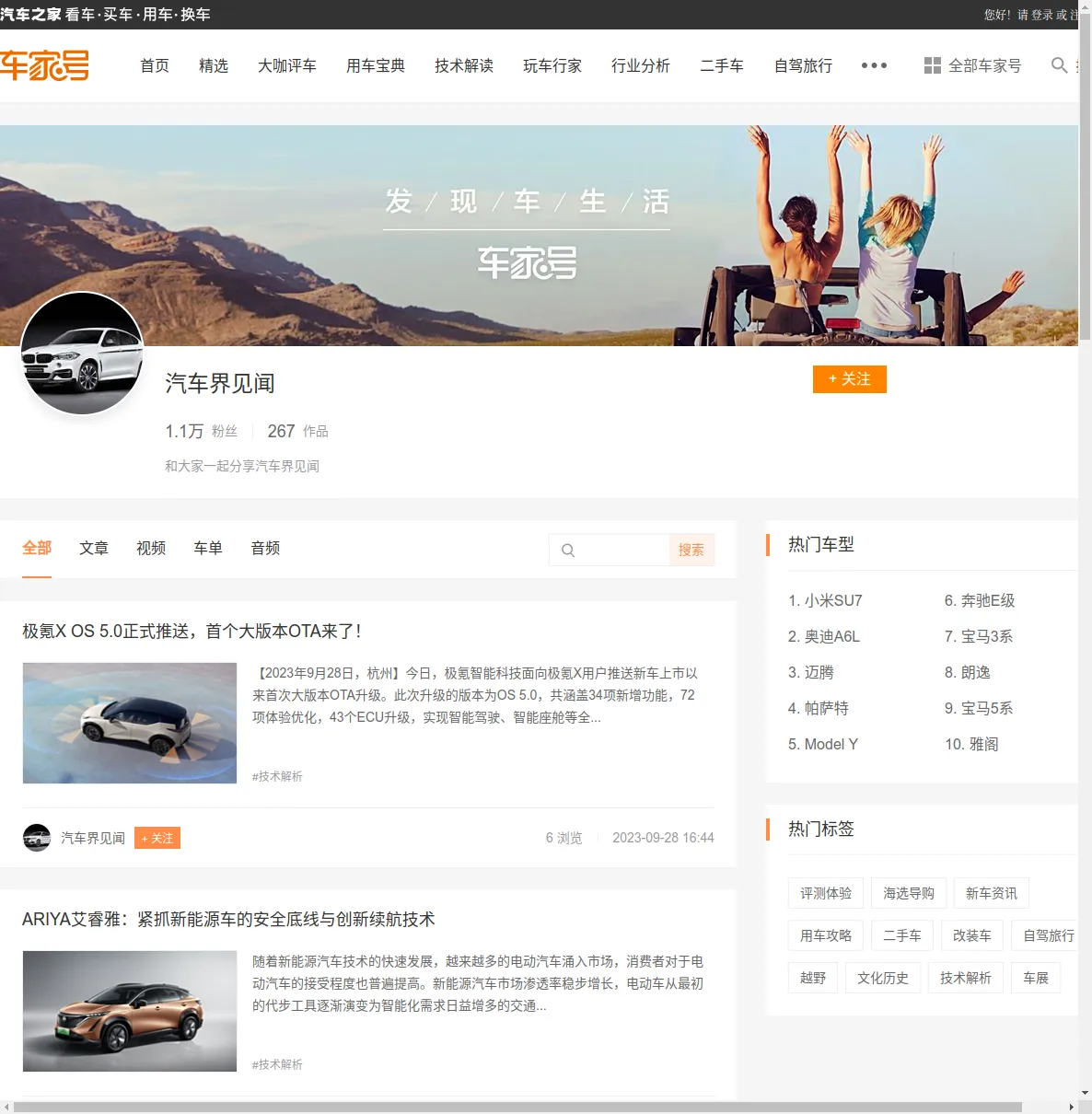Click the 发现车生活 banner image

point(539,236)
